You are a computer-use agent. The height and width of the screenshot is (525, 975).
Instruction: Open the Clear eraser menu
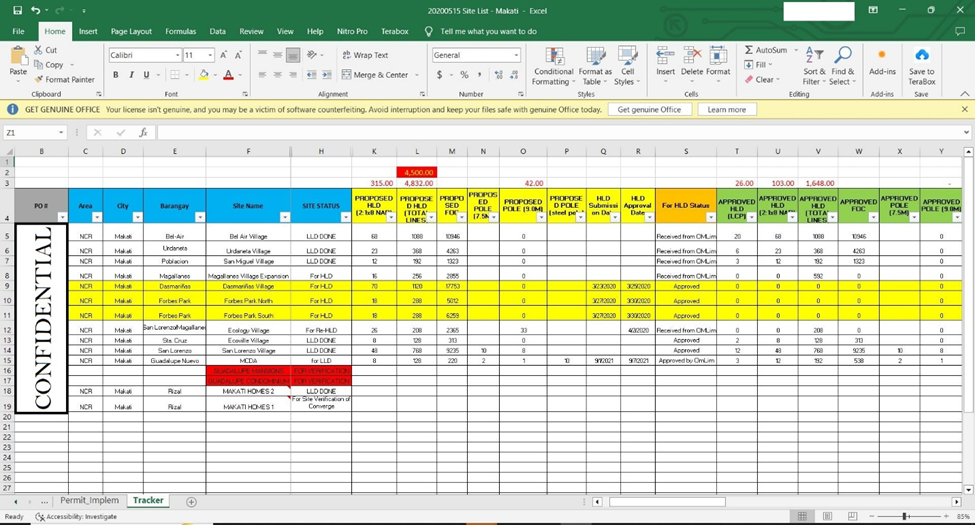click(762, 80)
